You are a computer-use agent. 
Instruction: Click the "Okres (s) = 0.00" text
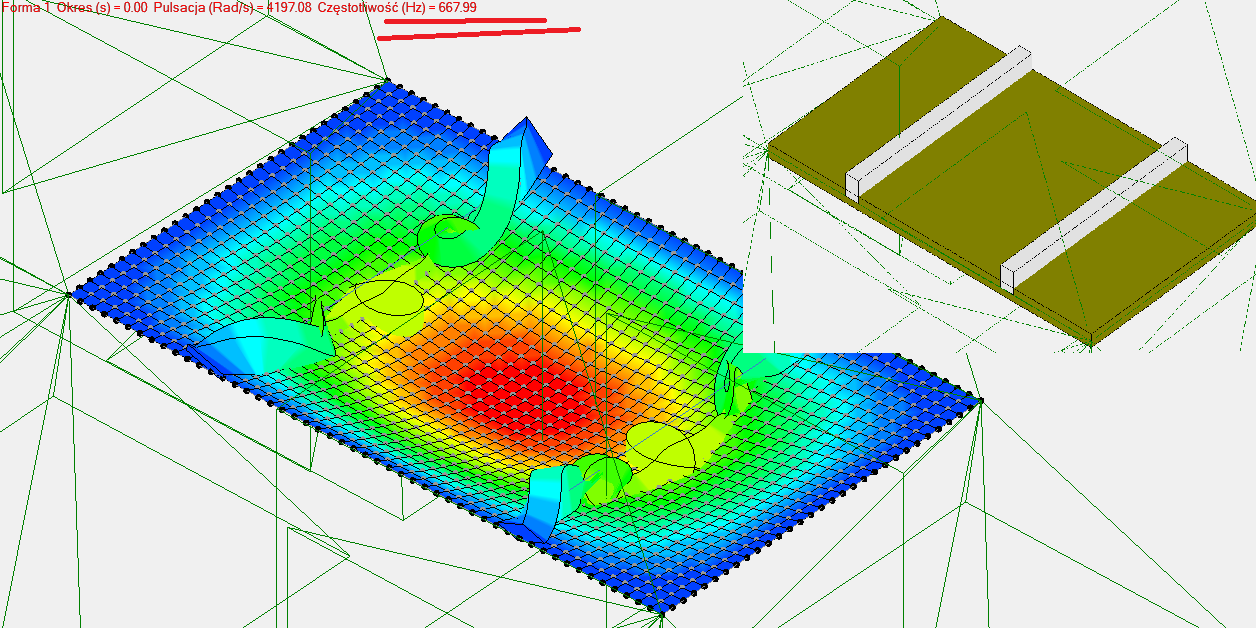(x=102, y=7)
